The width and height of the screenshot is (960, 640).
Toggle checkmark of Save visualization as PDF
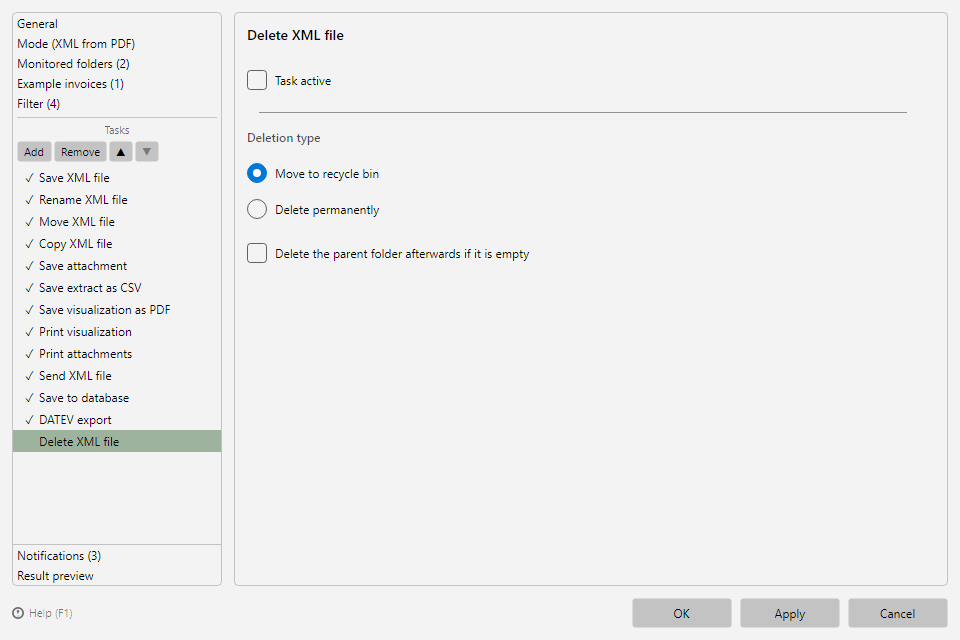click(x=29, y=311)
